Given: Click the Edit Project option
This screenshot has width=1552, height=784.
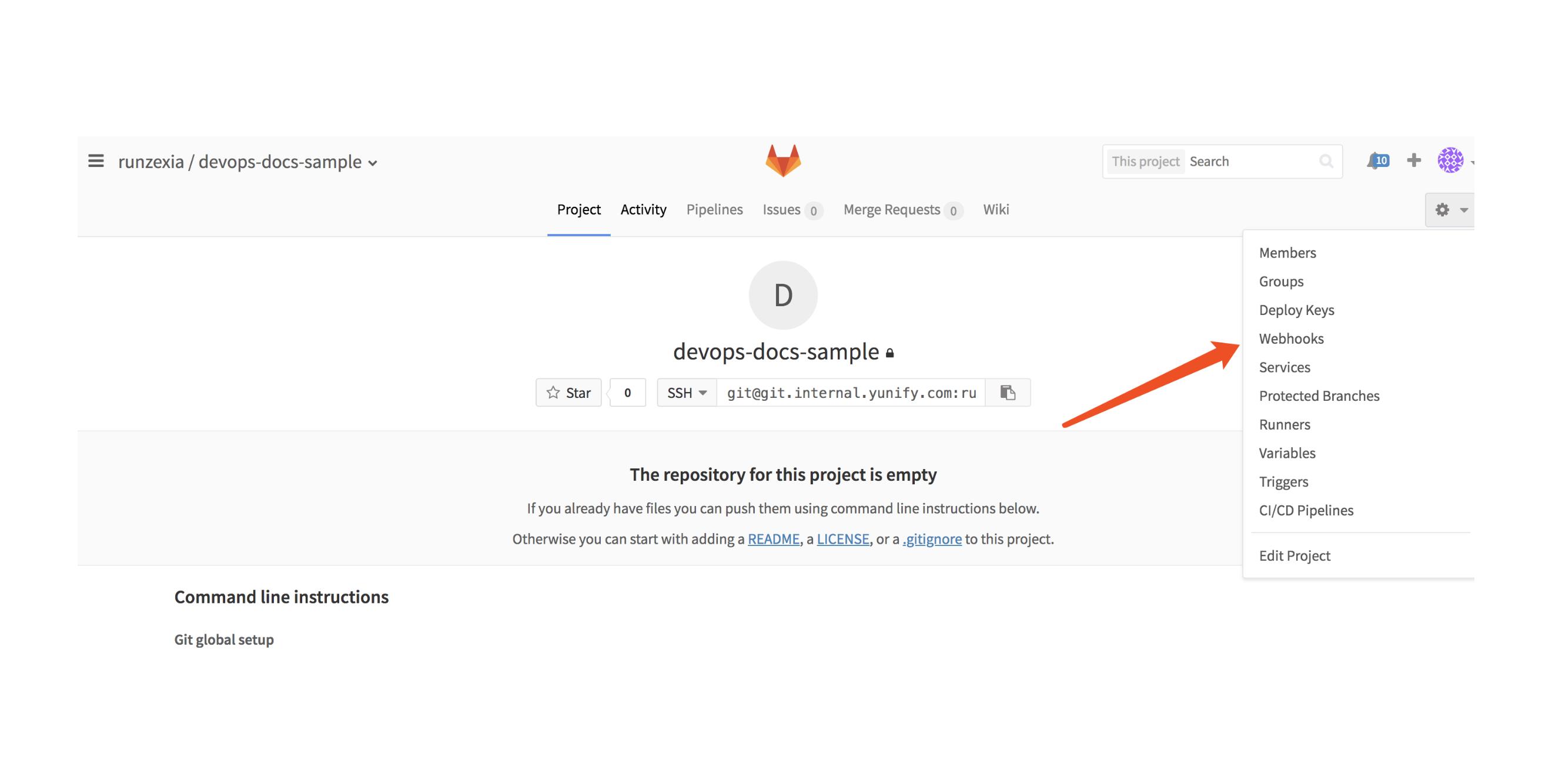Looking at the screenshot, I should click(x=1295, y=555).
